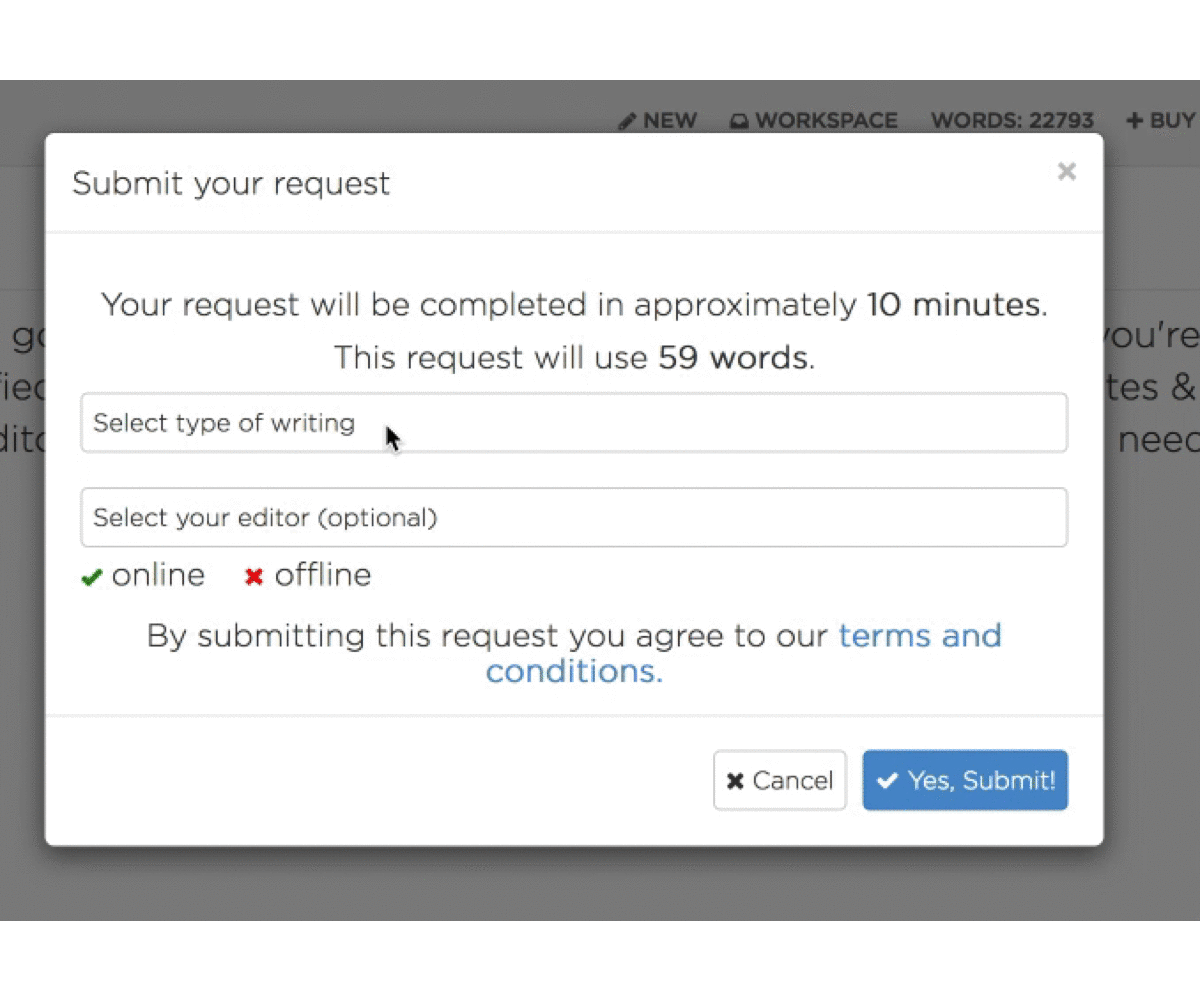Open the terms and conditions link
This screenshot has width=1200, height=1000.
click(x=744, y=653)
